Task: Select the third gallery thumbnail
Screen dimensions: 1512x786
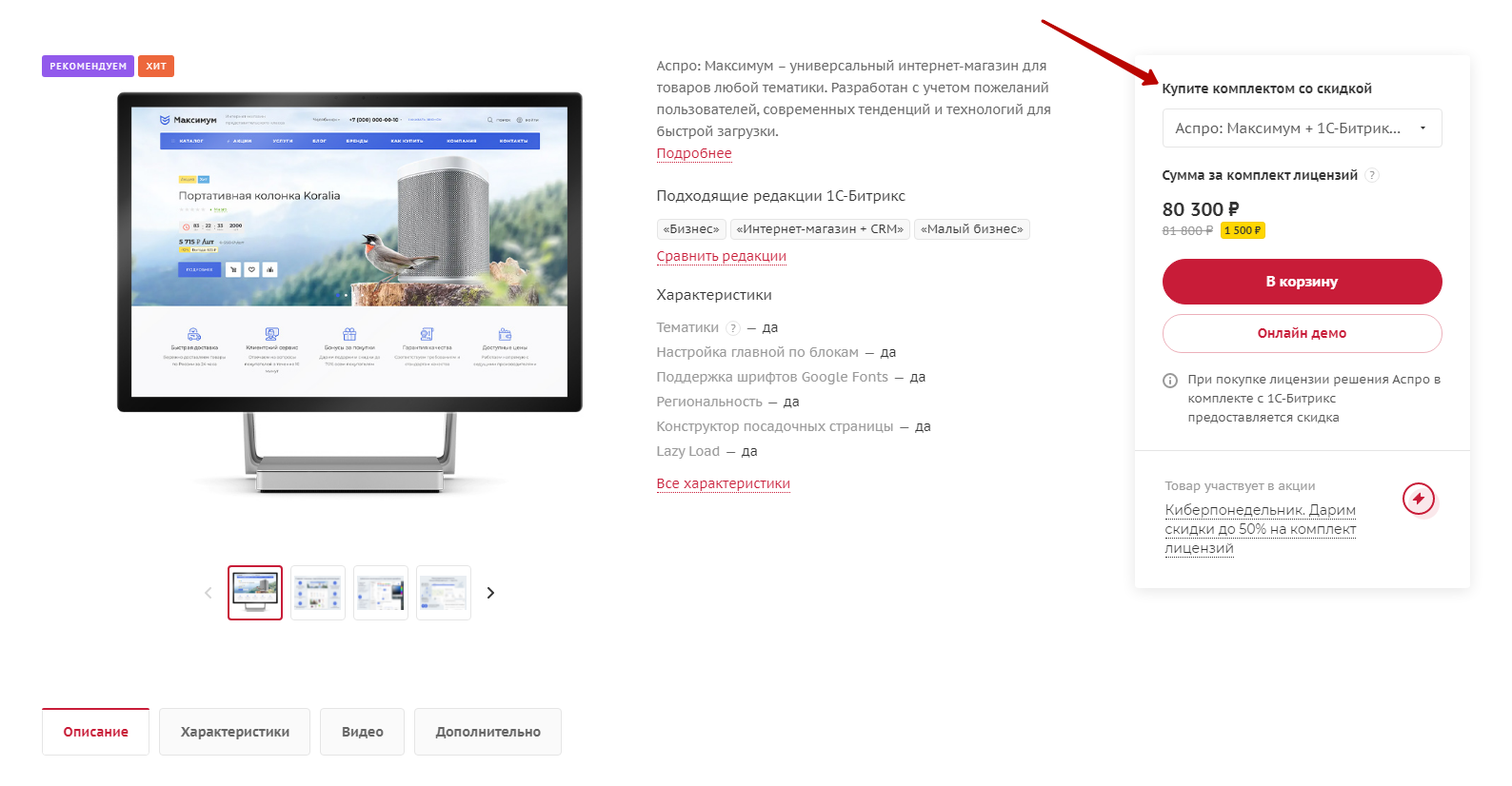Action: click(381, 593)
